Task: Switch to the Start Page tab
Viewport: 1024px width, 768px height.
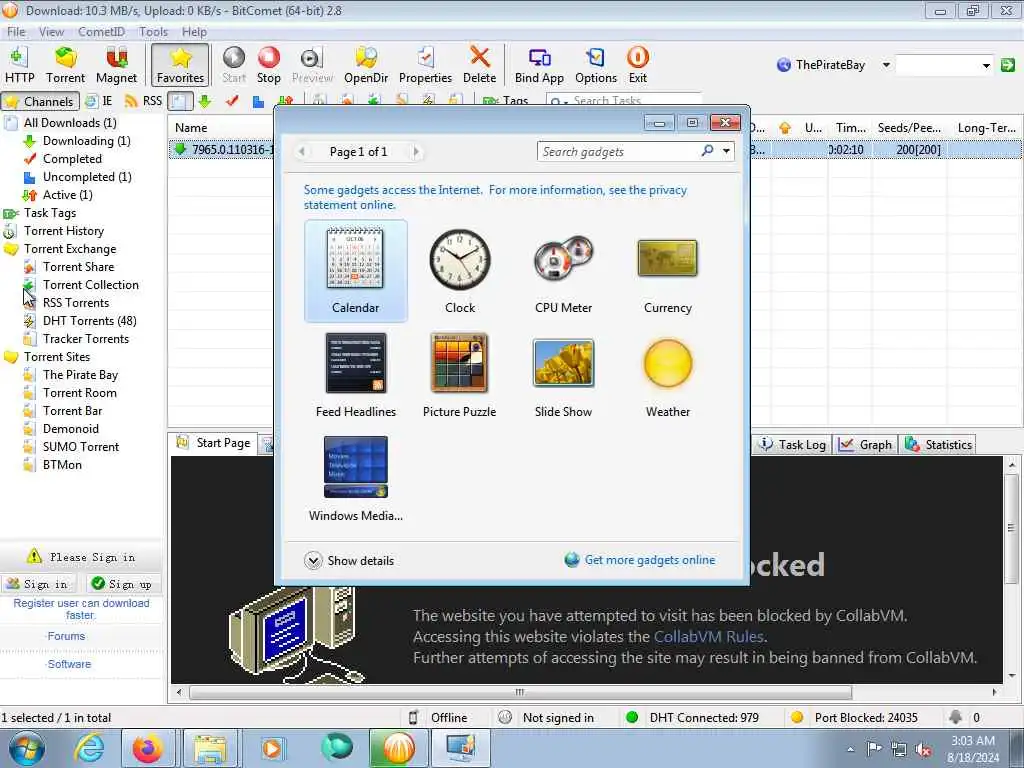Action: pos(214,443)
